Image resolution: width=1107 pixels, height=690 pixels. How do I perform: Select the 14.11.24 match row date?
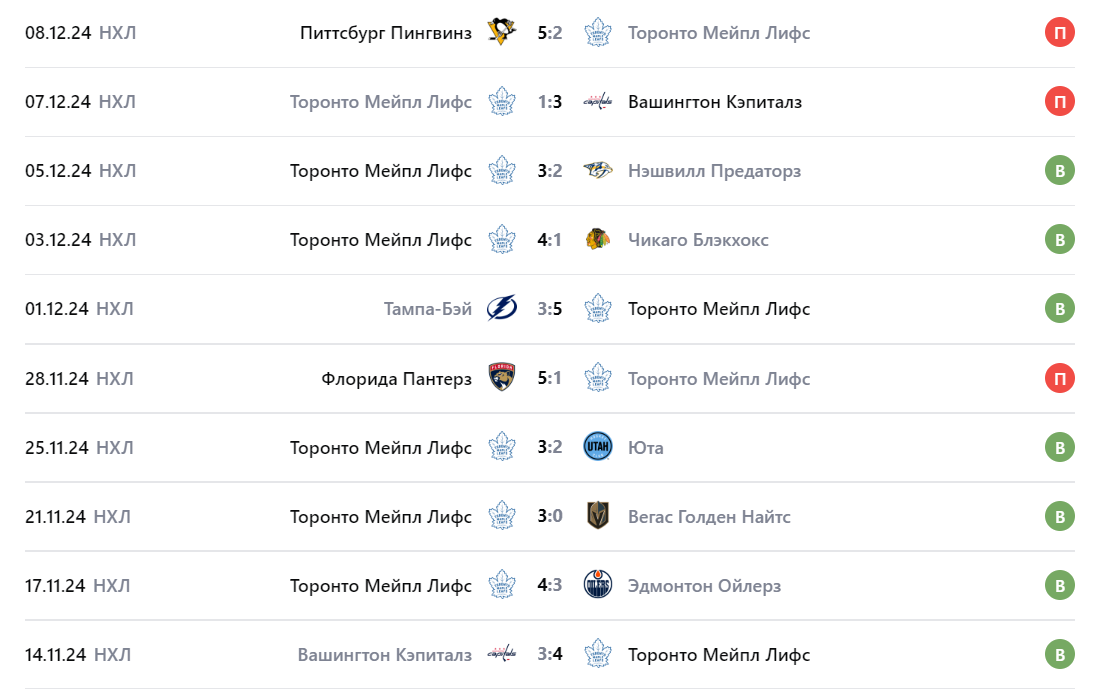(56, 655)
